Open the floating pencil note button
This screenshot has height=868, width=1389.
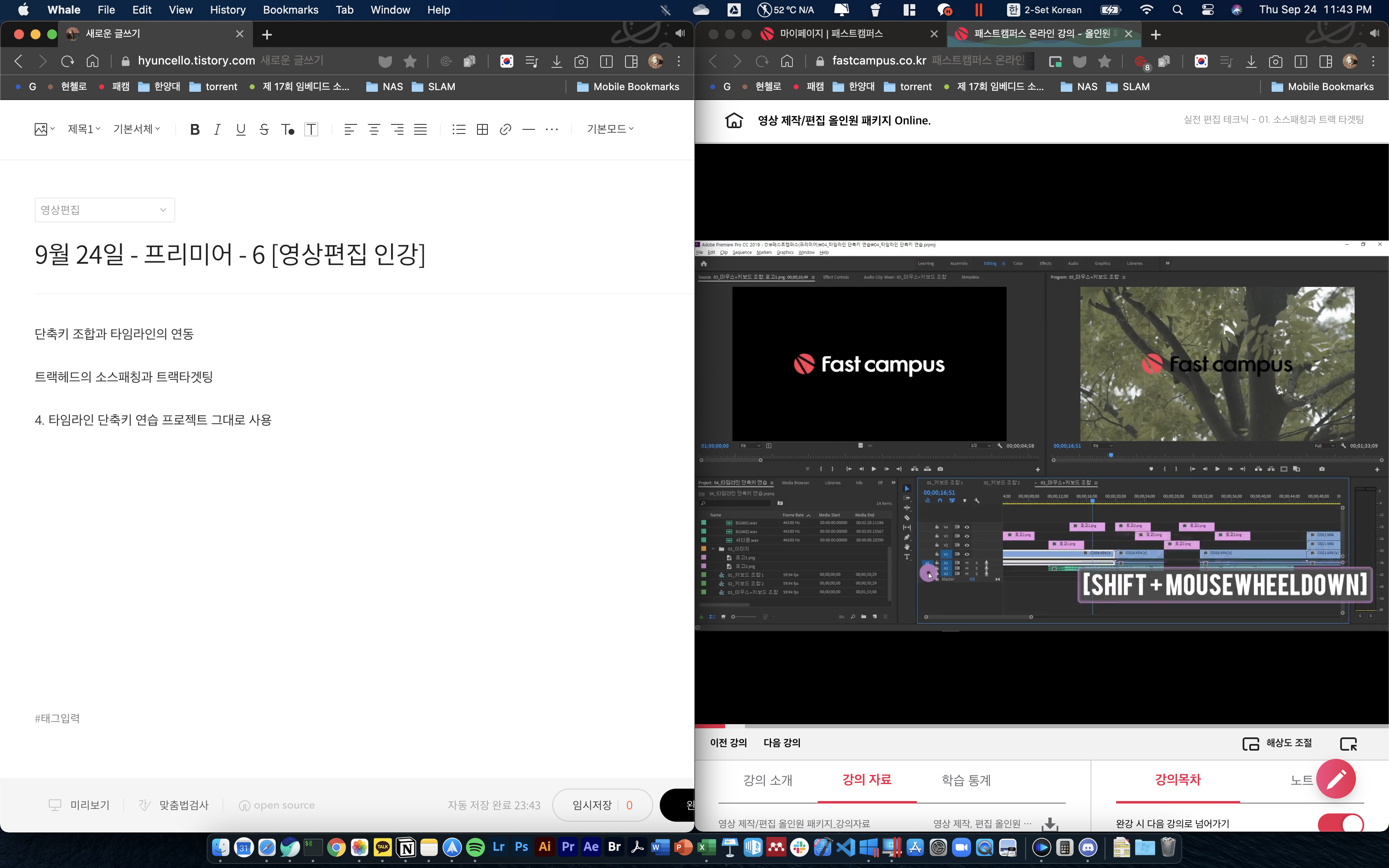1336,778
